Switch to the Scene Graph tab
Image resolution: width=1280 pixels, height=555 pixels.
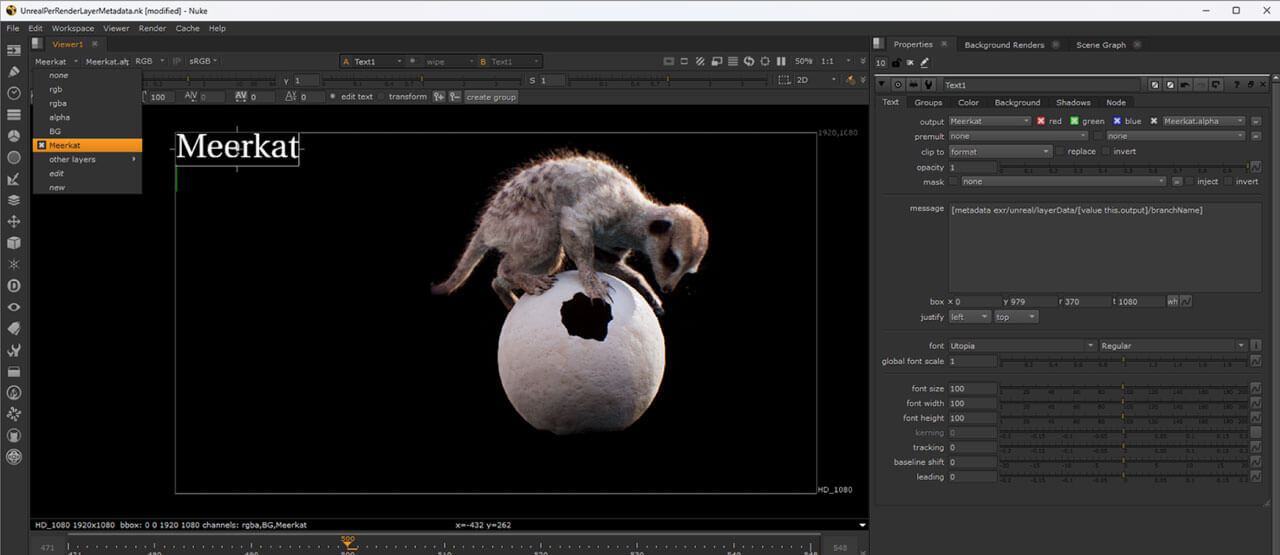point(1101,45)
